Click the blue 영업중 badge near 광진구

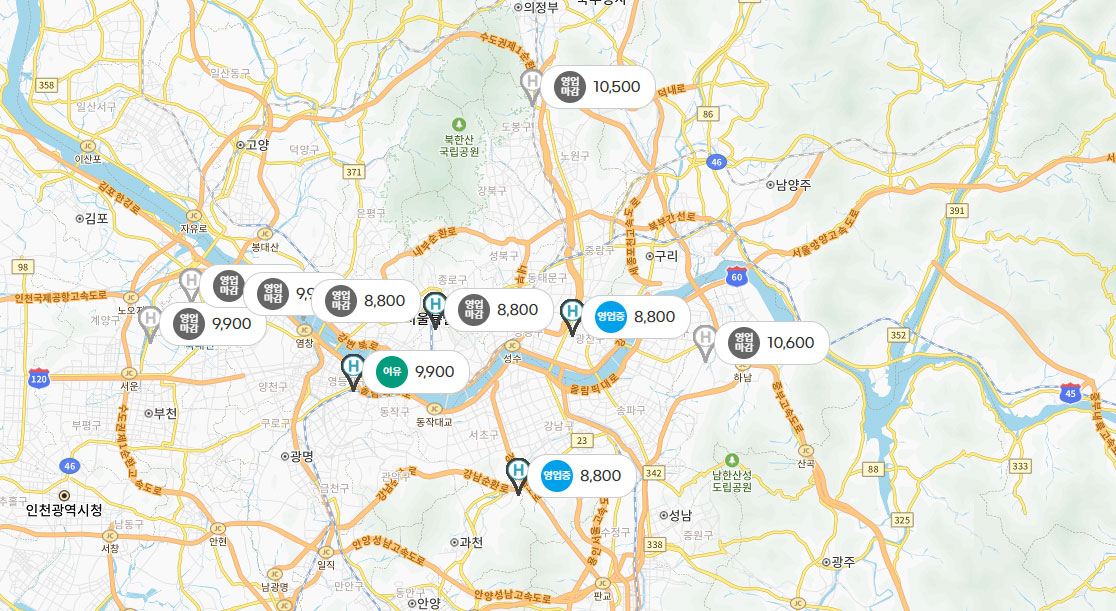611,317
